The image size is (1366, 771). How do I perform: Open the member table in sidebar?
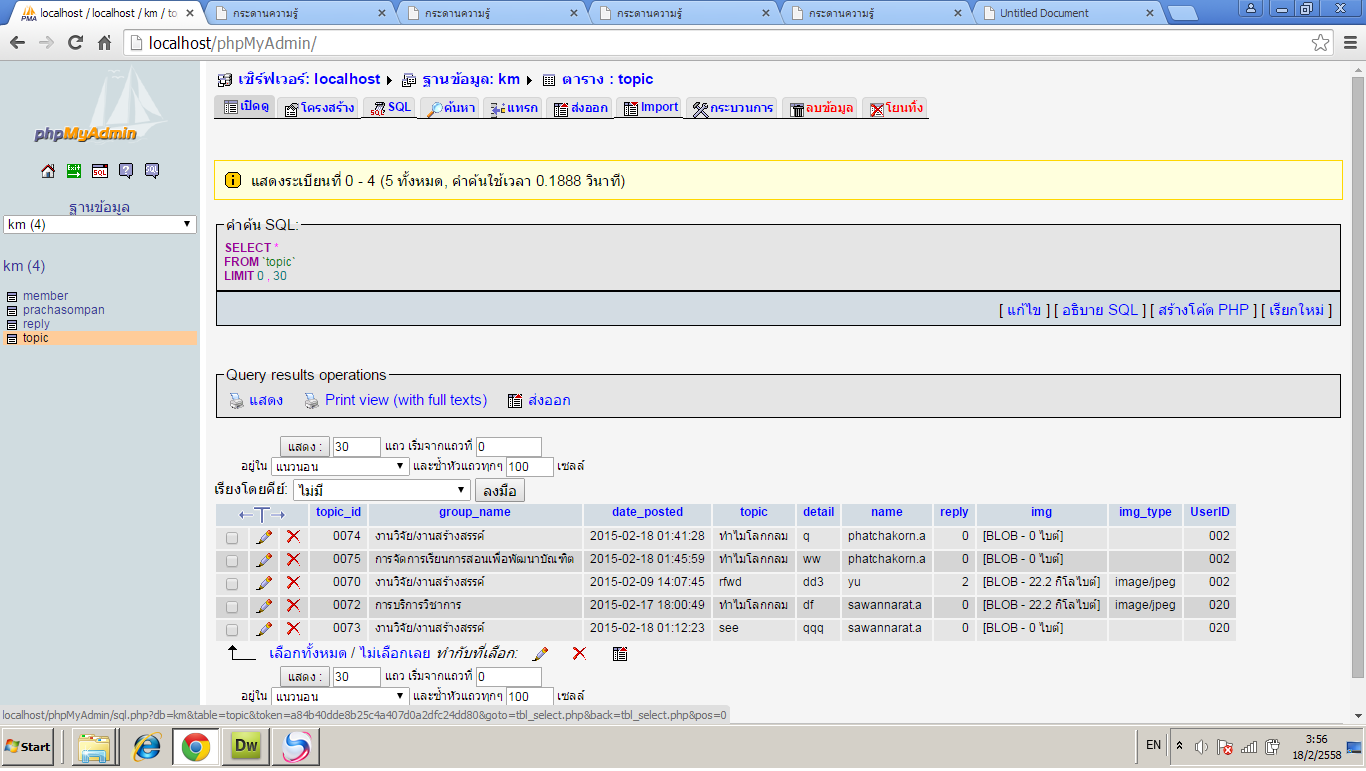[46, 296]
